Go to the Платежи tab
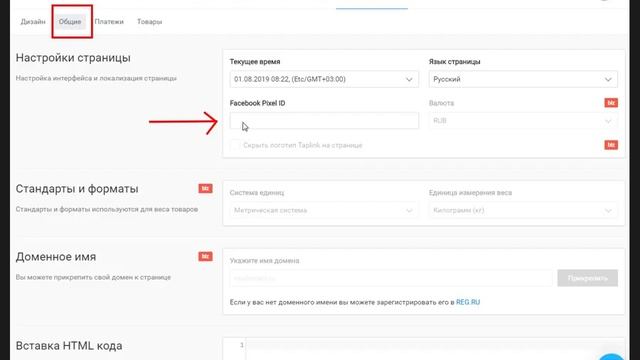640x360 pixels. pos(109,22)
